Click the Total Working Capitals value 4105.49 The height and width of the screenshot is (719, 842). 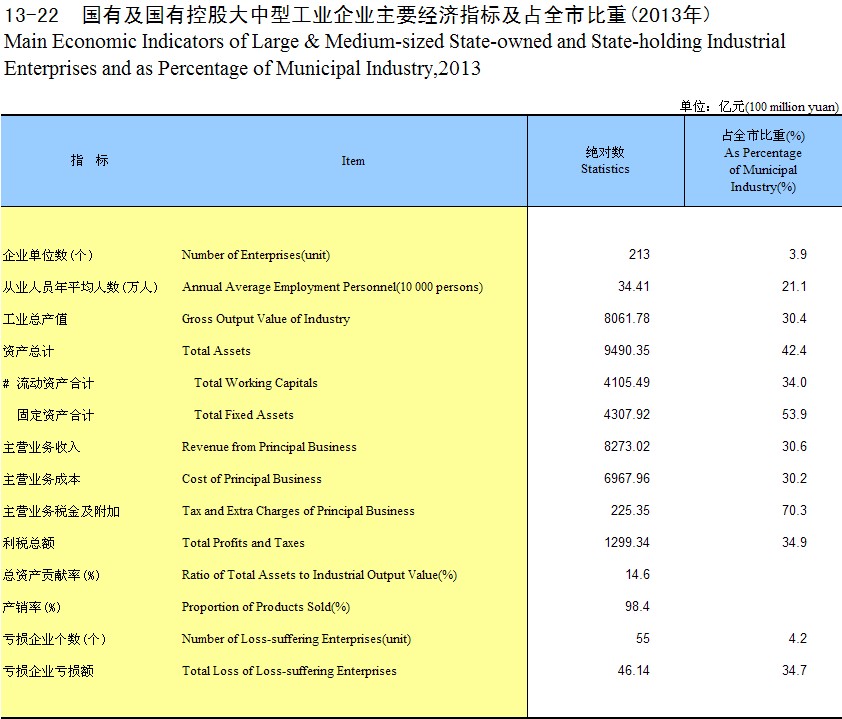[x=626, y=383]
